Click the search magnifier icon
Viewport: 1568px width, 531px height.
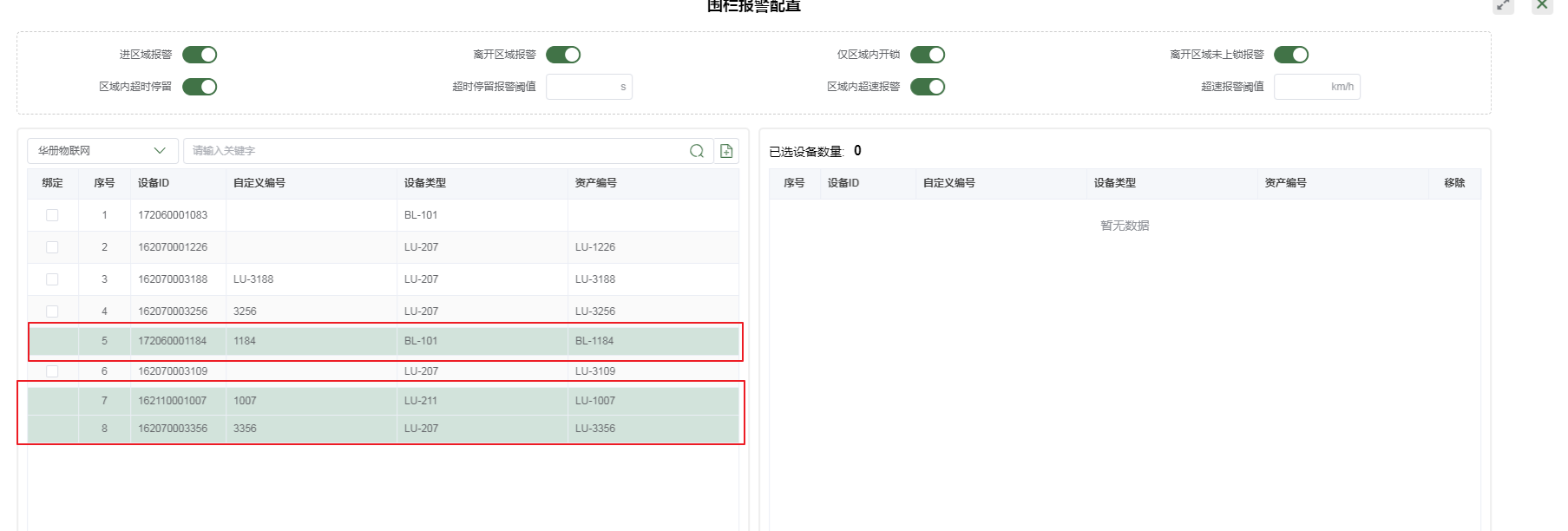696,151
